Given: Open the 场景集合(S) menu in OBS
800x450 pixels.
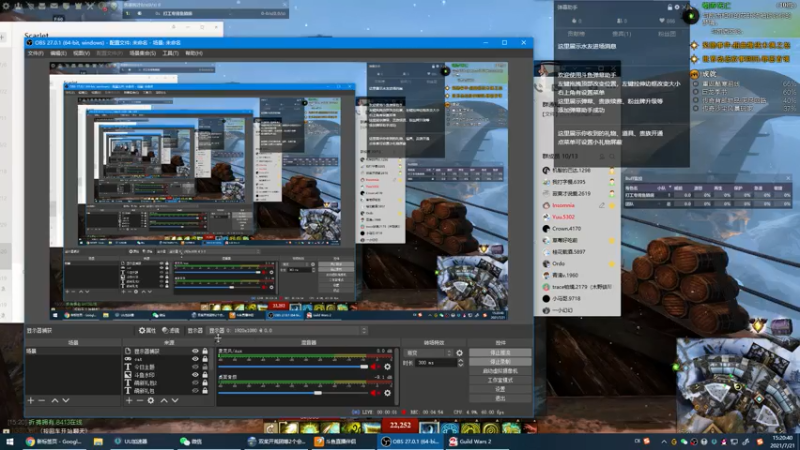Looking at the screenshot, I should 142,53.
